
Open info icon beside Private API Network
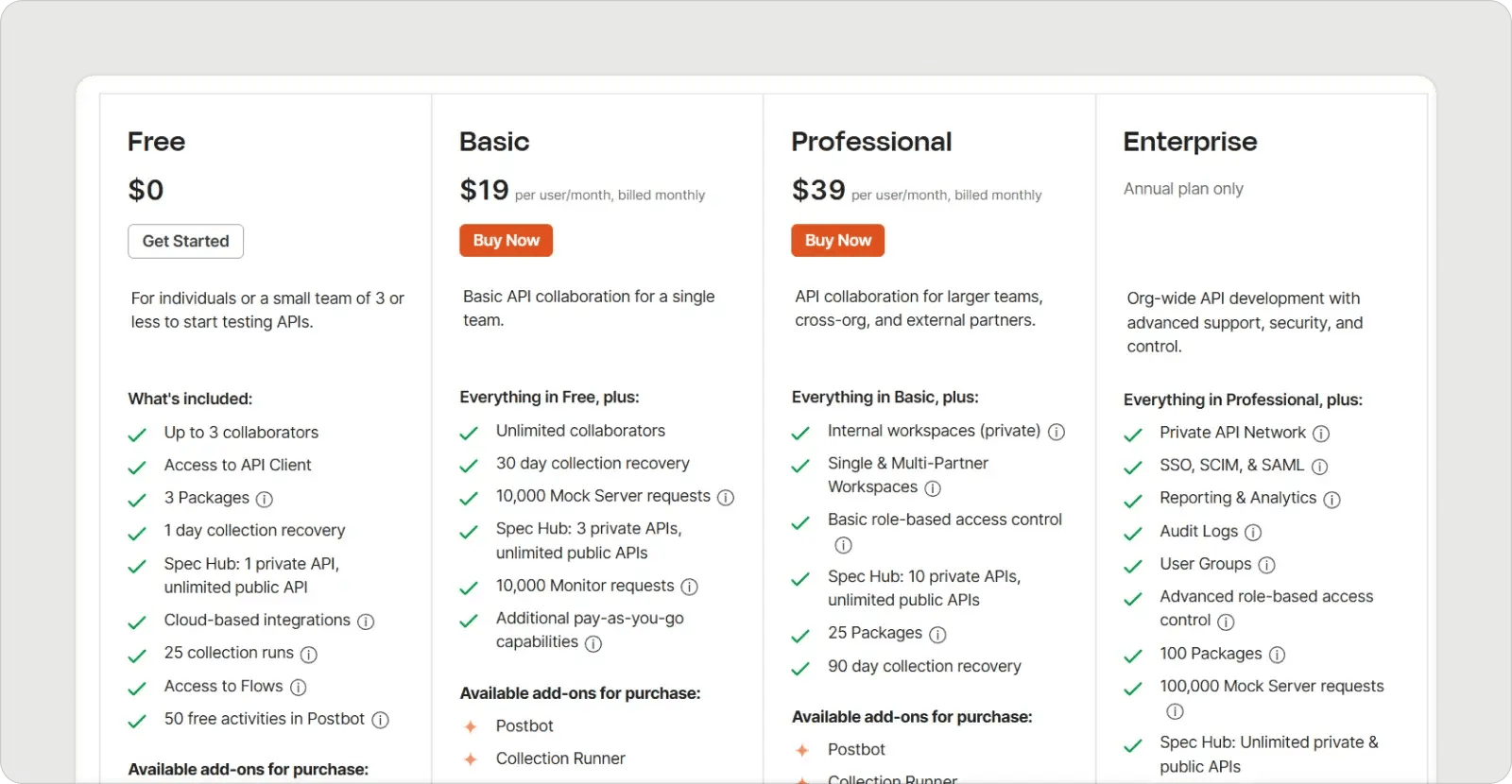pos(1321,434)
